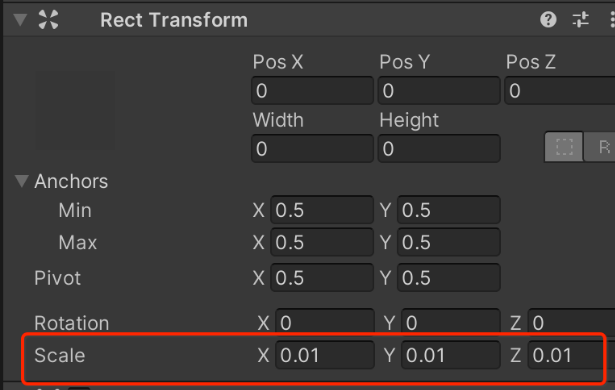Viewport: 615px width, 390px height.
Task: Open the anchor presets box
Action: [x=76, y=110]
